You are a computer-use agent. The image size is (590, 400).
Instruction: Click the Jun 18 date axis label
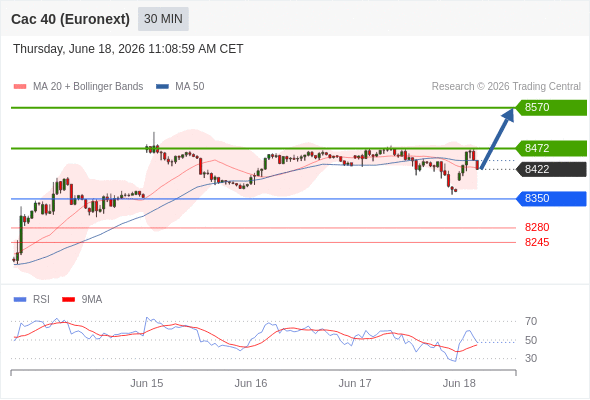[459, 383]
